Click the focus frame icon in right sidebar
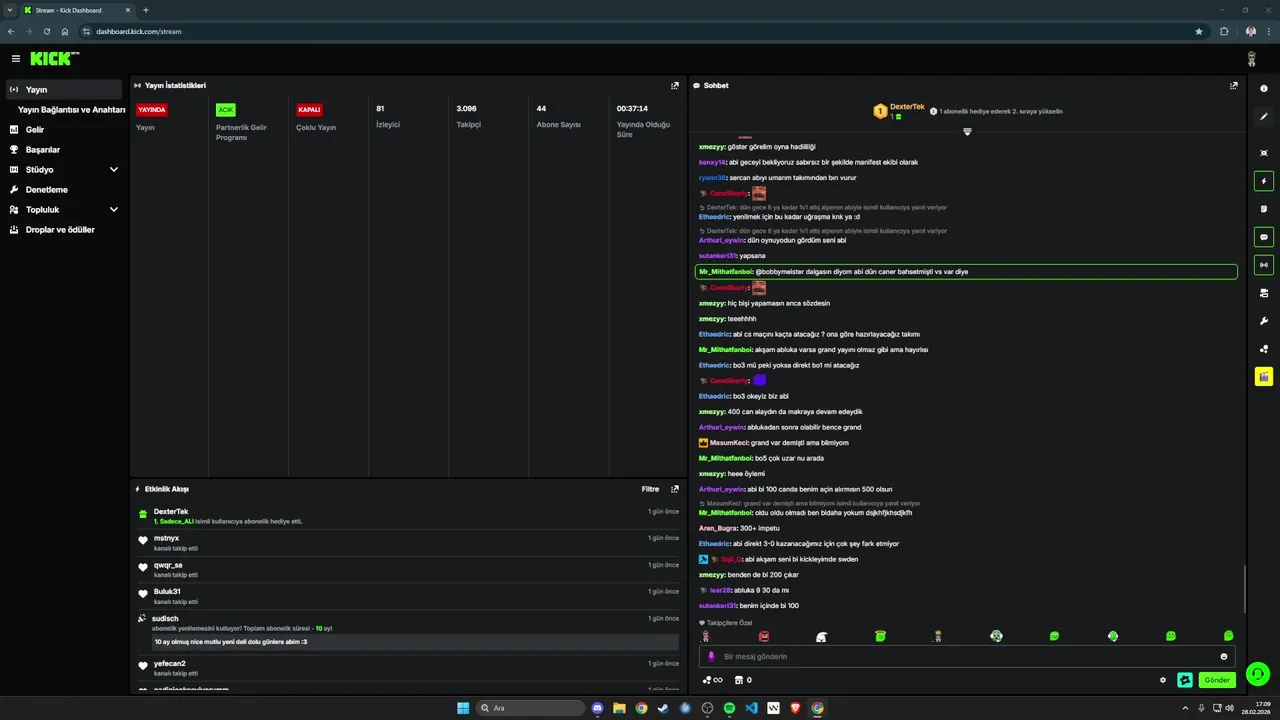 [x=1264, y=153]
